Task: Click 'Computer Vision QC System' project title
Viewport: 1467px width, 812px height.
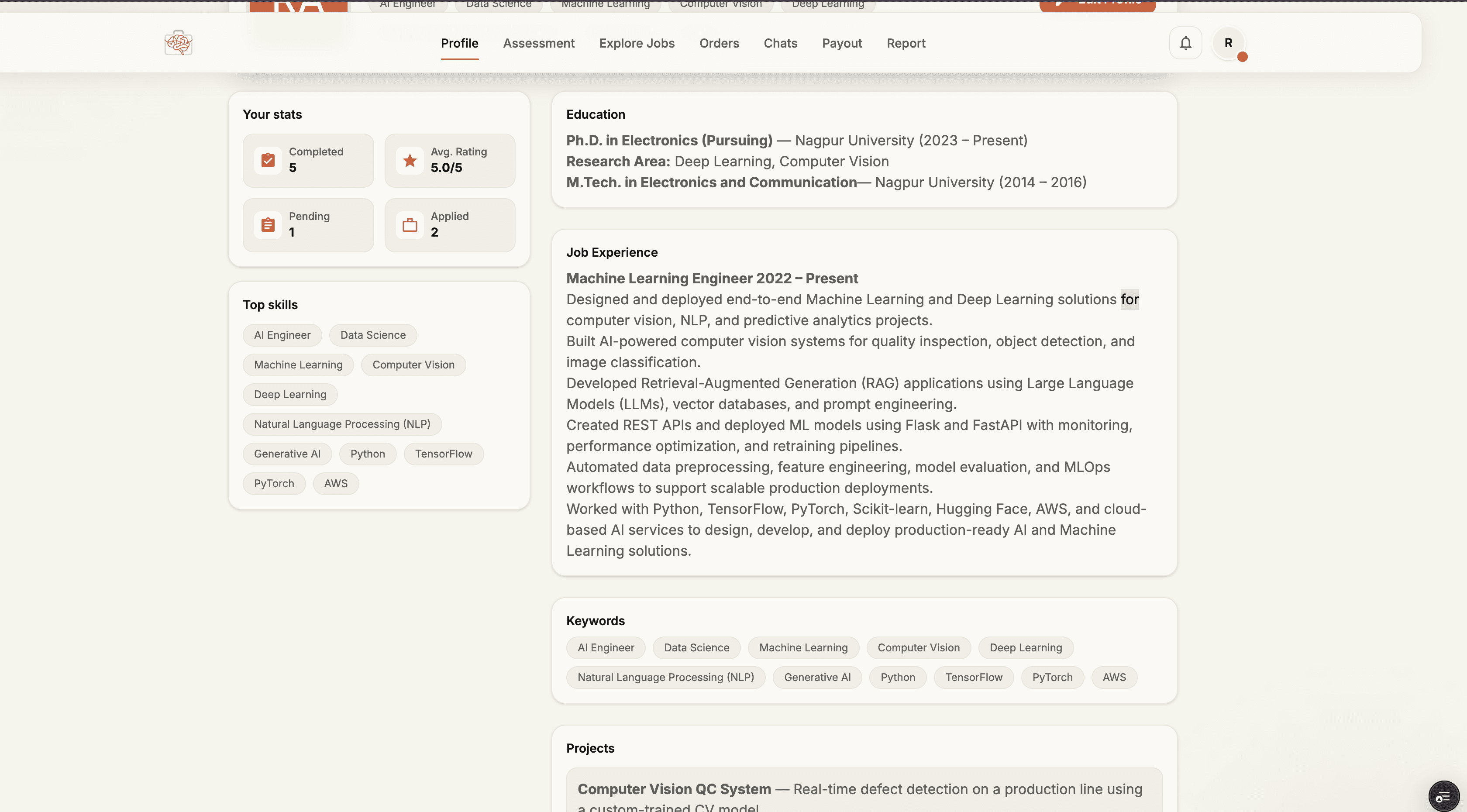Action: pyautogui.click(x=674, y=789)
